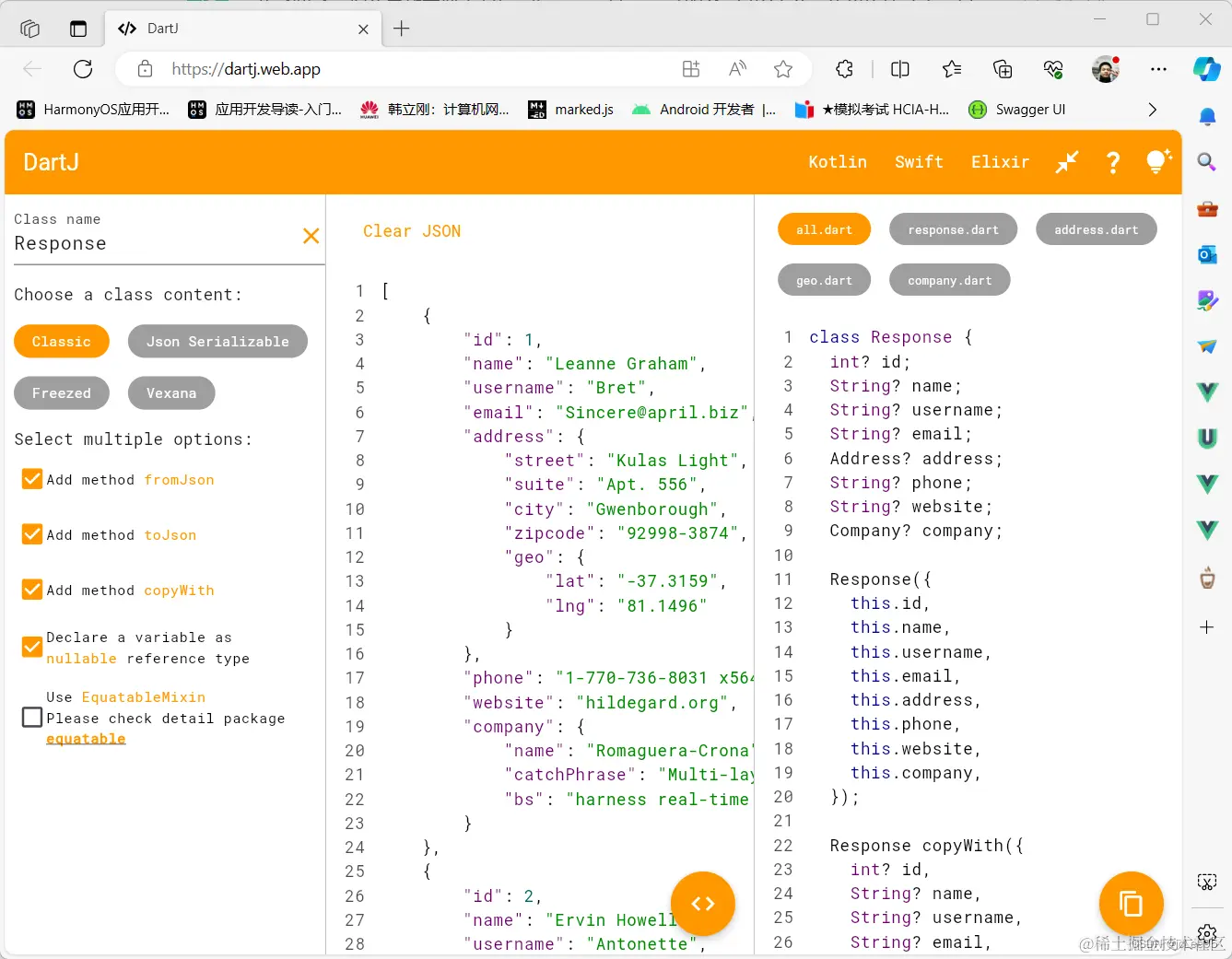Open the favorites list icon
Viewport: 1232px width, 959px height.
[x=952, y=69]
